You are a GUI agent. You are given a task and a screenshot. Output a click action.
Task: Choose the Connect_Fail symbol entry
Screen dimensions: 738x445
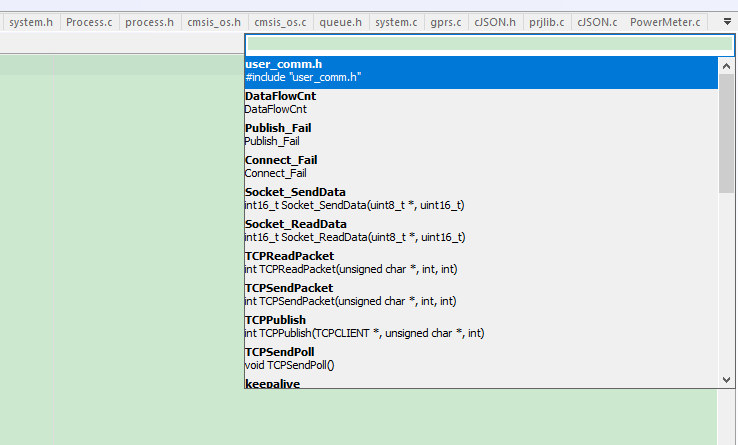(x=481, y=167)
